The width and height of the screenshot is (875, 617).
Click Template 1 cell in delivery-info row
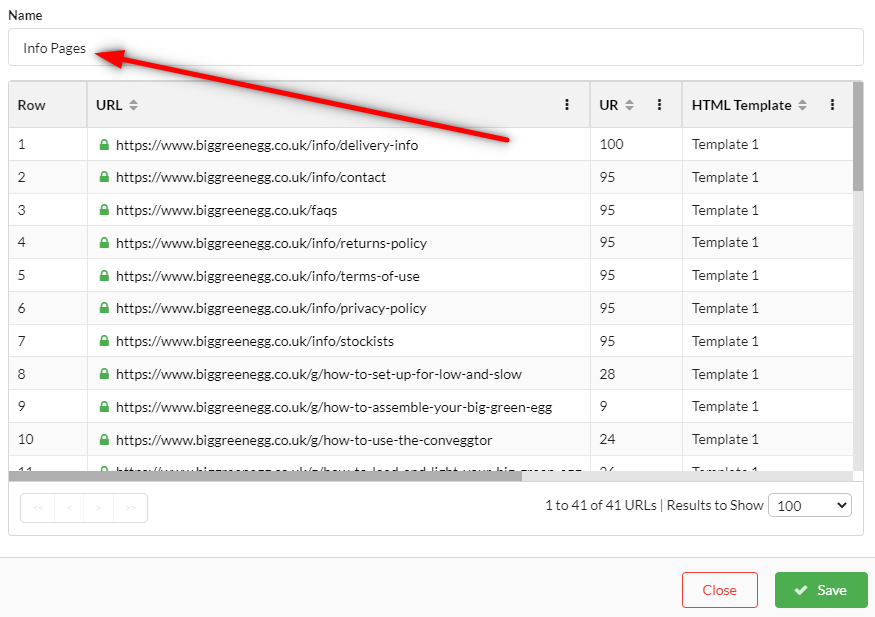click(725, 144)
